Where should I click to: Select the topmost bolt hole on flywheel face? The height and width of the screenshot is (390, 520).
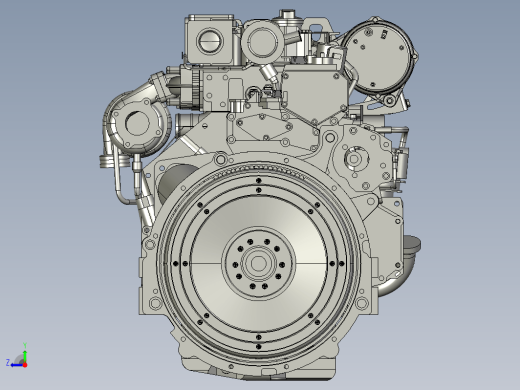[x=259, y=180]
